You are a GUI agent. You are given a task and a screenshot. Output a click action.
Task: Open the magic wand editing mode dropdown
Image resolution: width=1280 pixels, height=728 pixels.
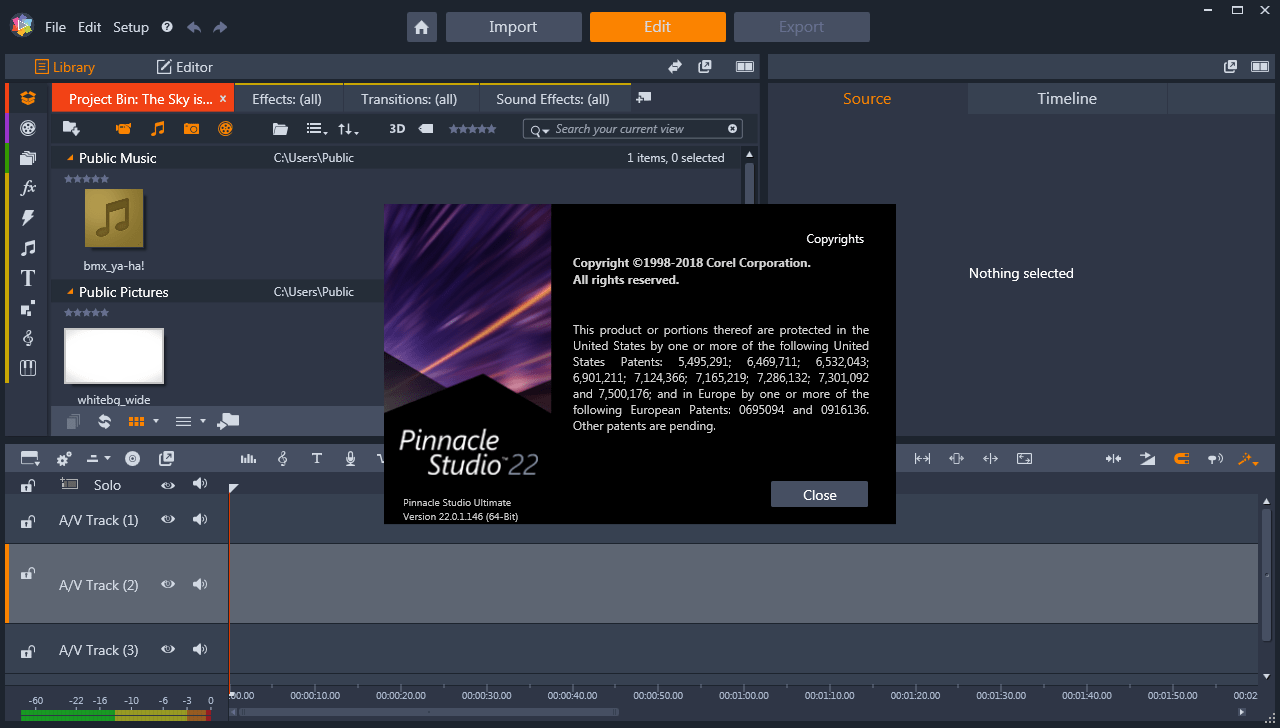[1248, 458]
